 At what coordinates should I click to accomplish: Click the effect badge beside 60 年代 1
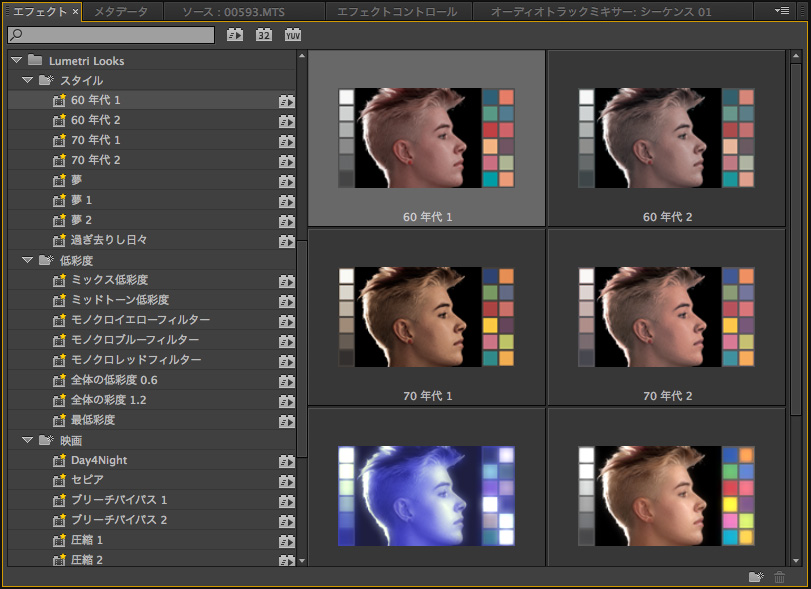tap(288, 100)
